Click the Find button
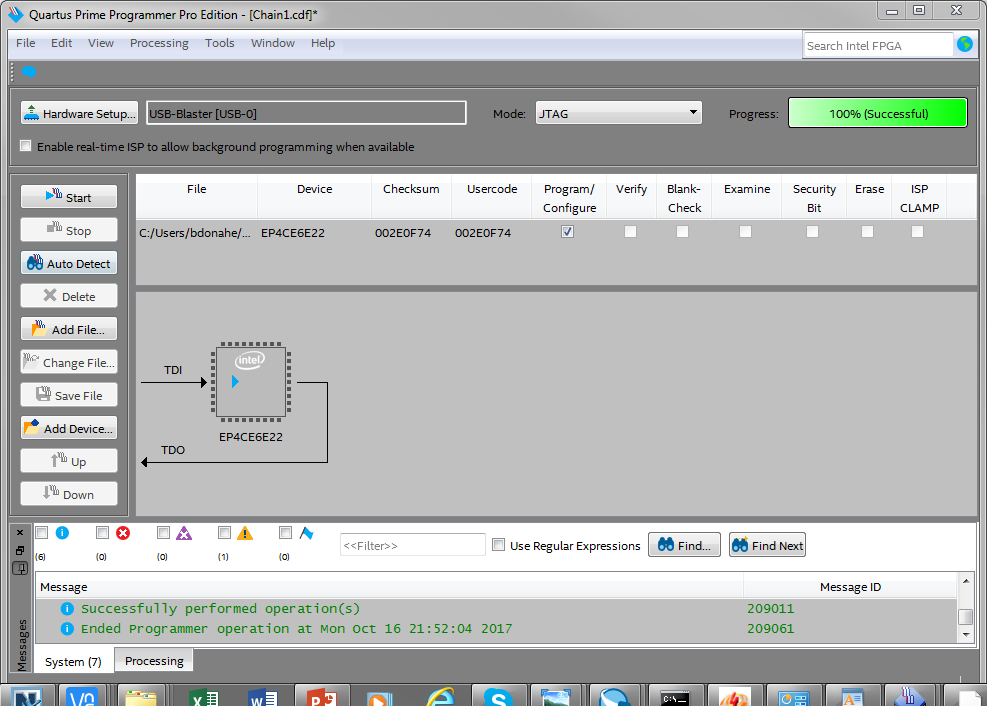 (684, 545)
